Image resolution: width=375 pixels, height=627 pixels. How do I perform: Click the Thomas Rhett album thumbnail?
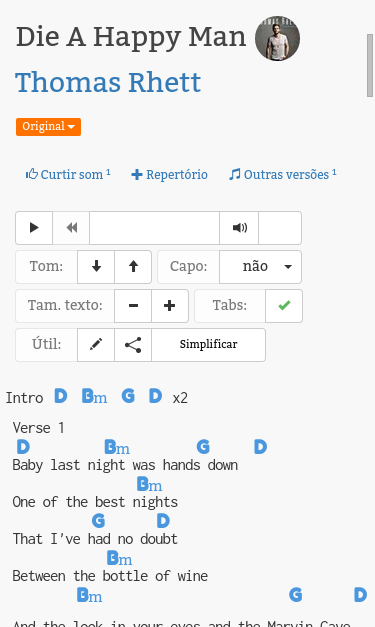[277, 38]
